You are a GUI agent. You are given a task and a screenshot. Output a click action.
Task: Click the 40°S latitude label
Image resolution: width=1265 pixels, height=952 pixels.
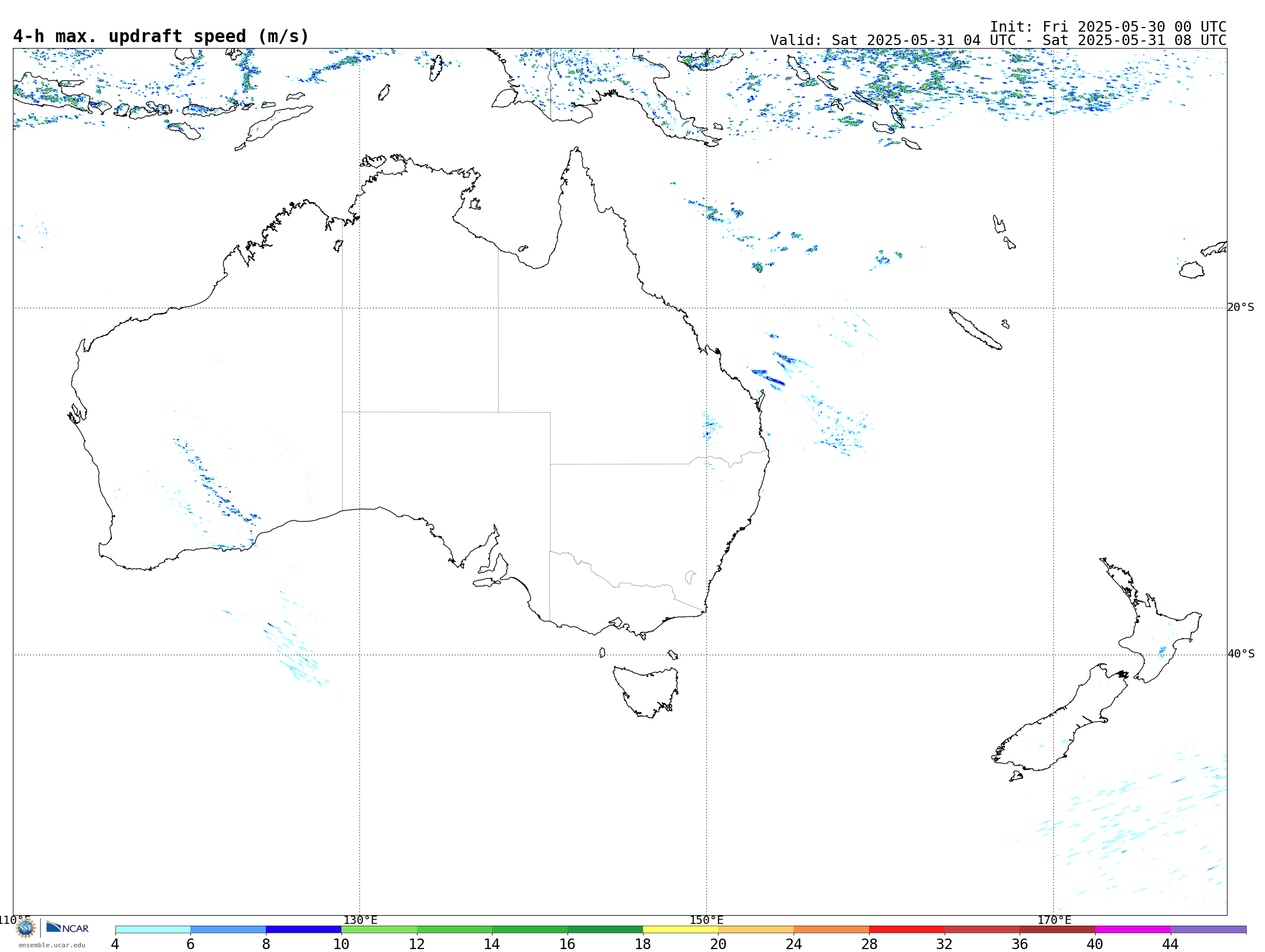1240,654
